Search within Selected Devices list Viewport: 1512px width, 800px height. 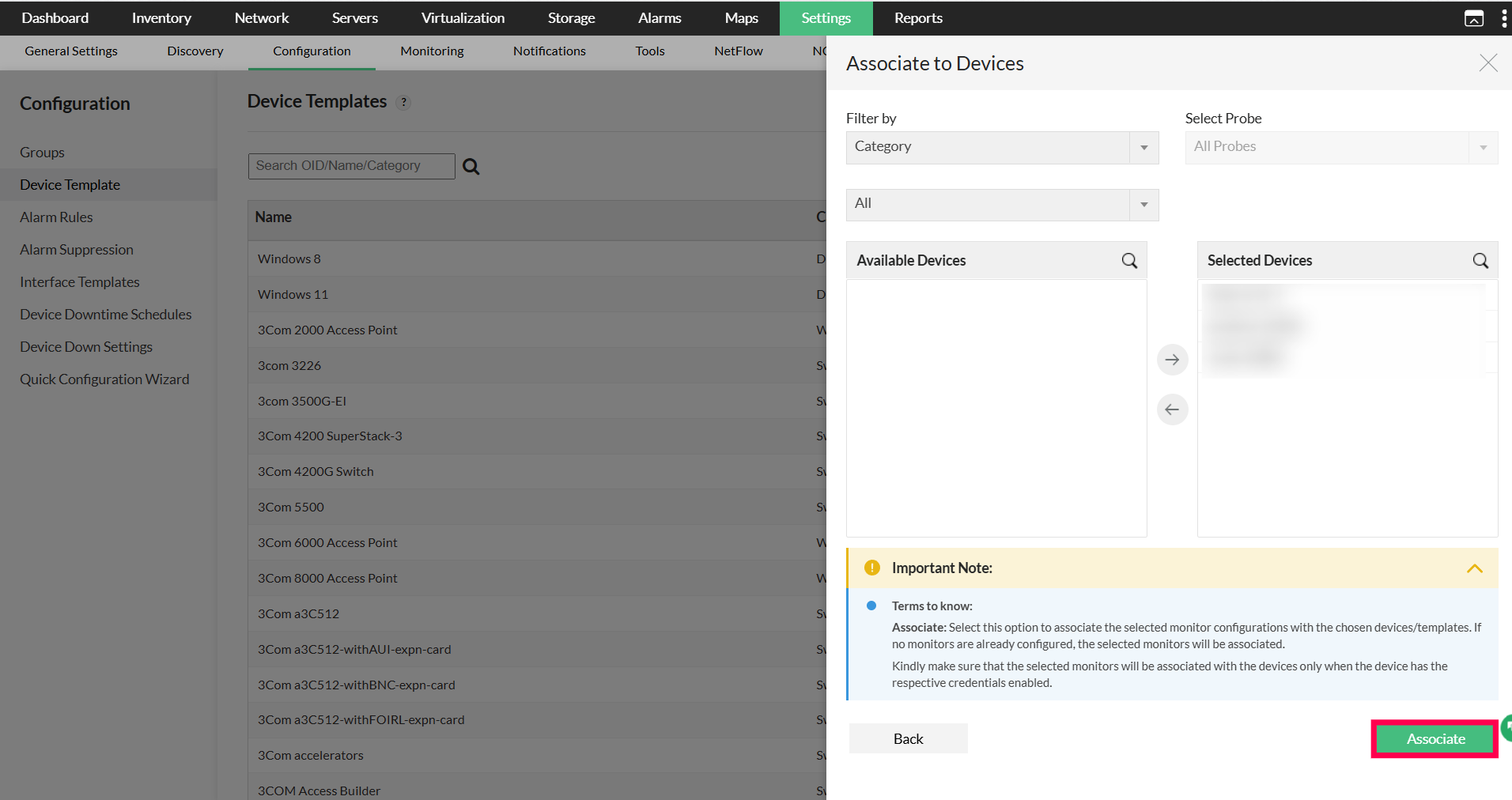[x=1480, y=261]
